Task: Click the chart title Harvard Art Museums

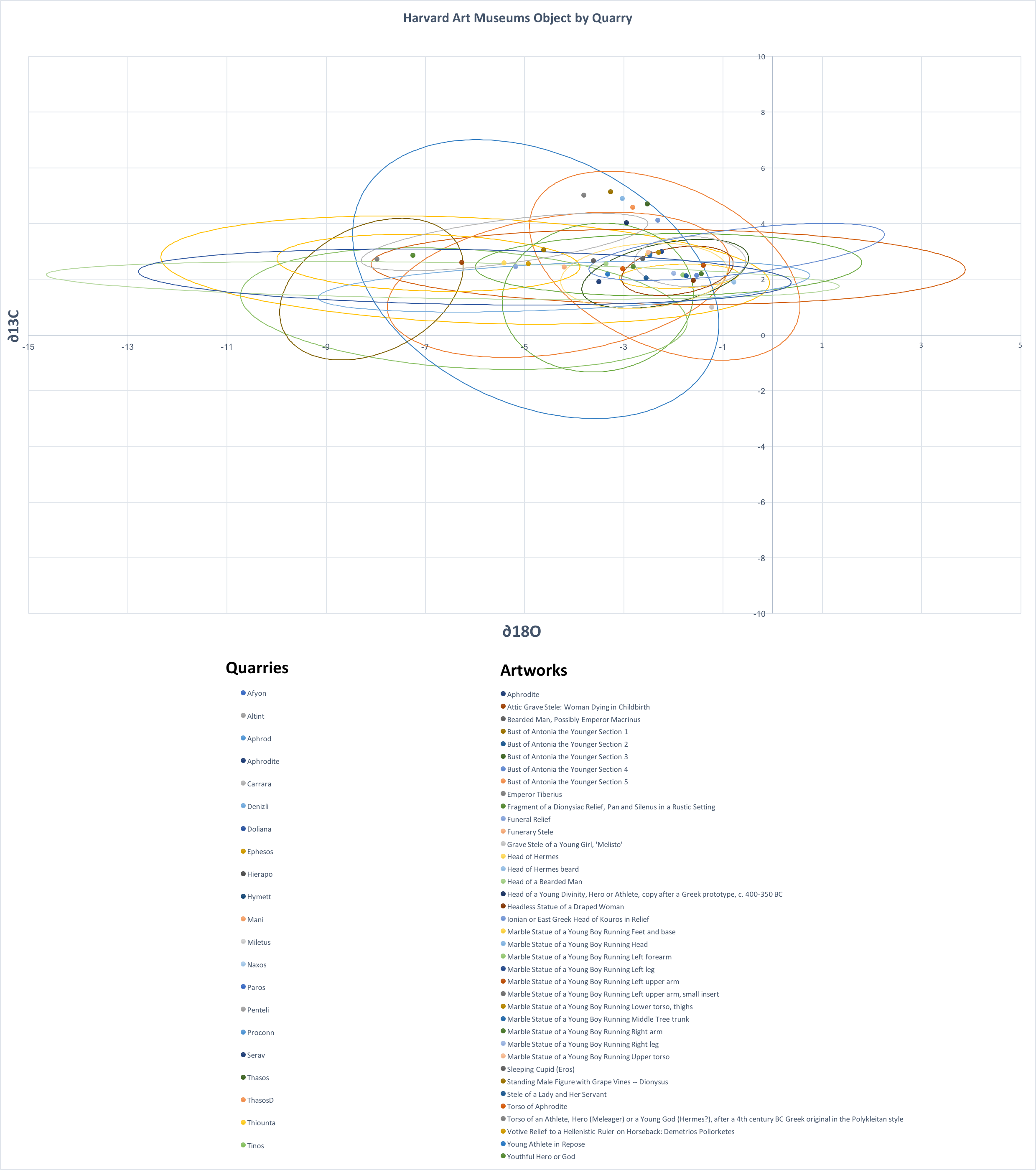Action: click(517, 18)
